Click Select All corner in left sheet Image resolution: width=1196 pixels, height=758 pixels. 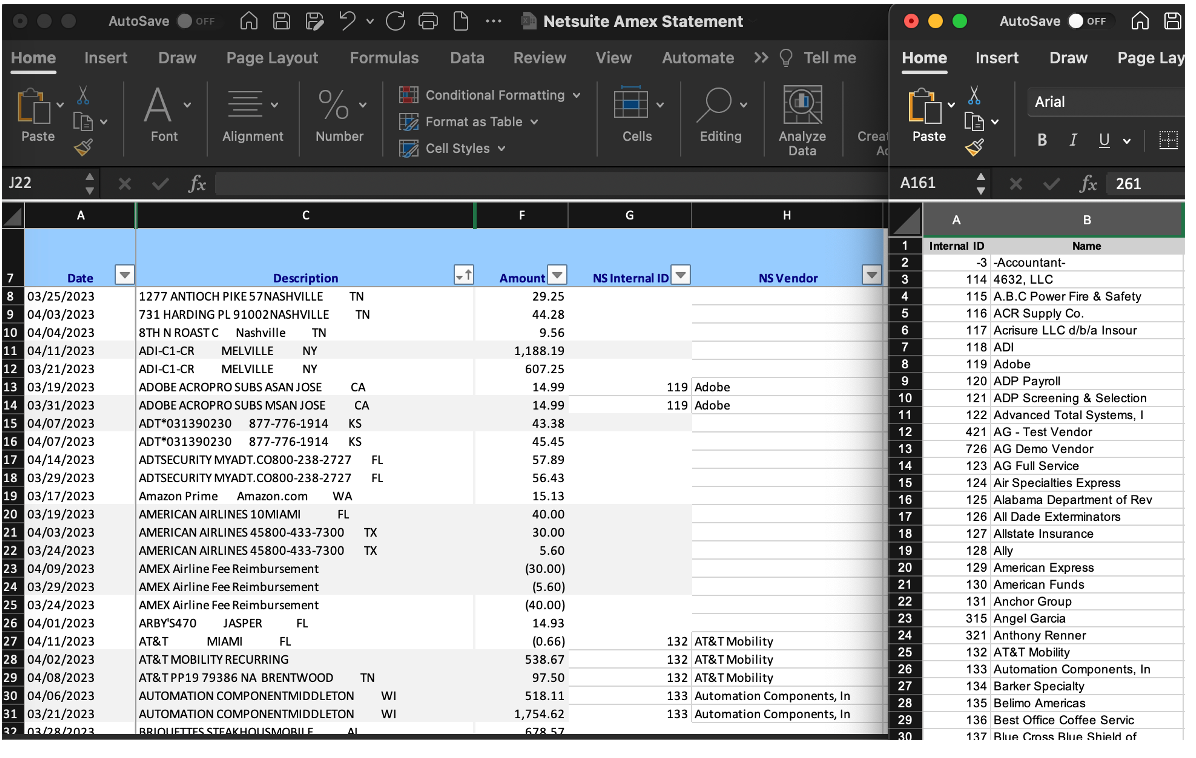click(13, 217)
